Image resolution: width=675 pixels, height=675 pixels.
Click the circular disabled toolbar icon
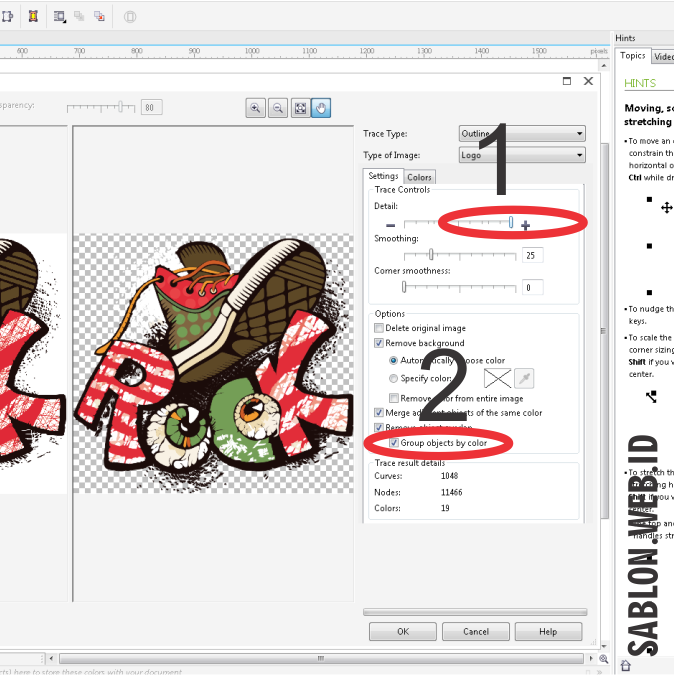click(130, 17)
